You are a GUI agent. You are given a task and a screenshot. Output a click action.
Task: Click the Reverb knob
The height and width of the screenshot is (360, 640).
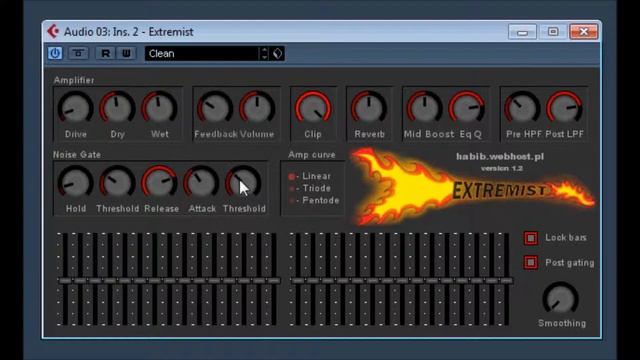tap(369, 108)
